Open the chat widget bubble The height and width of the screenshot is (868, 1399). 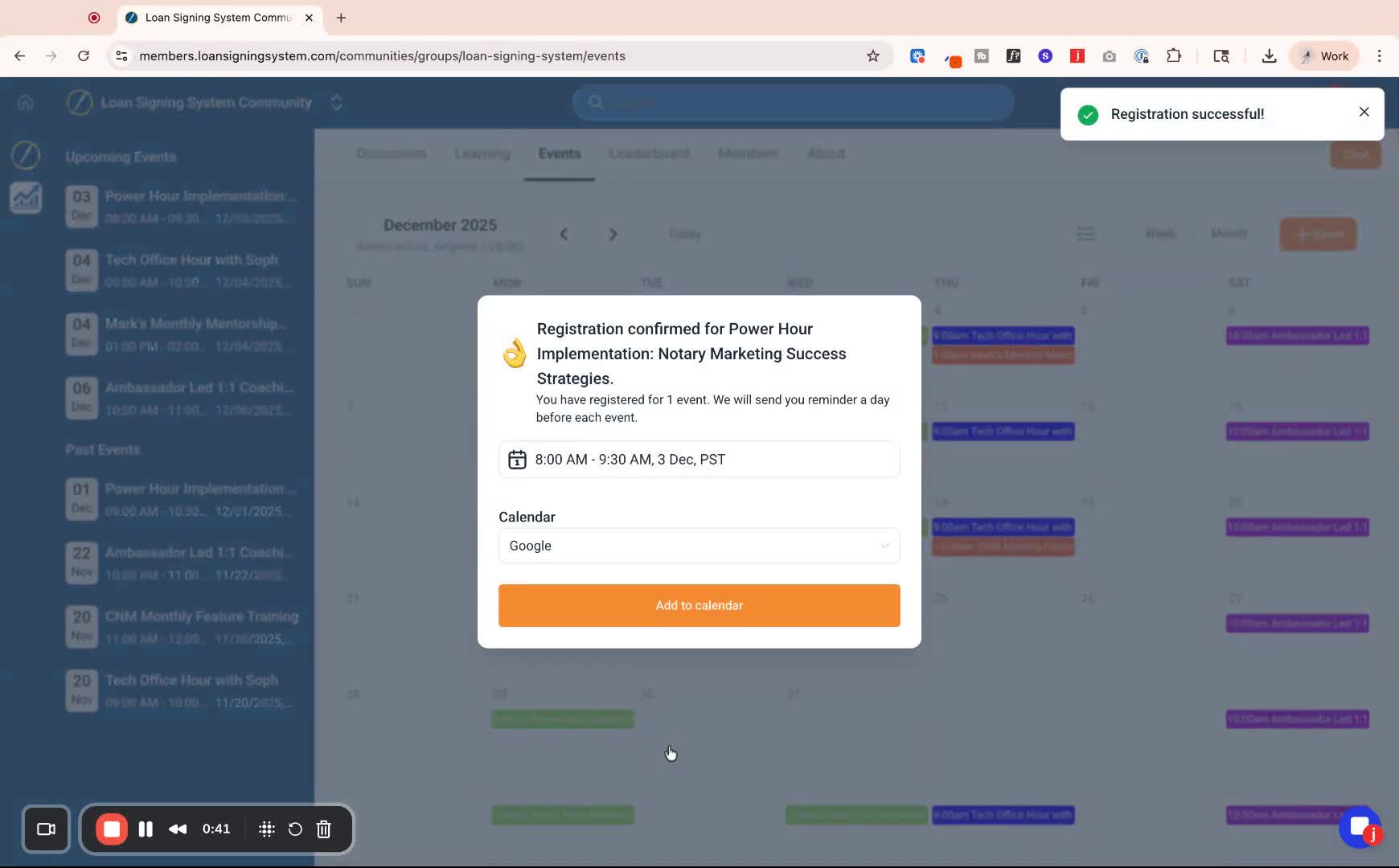(x=1360, y=826)
